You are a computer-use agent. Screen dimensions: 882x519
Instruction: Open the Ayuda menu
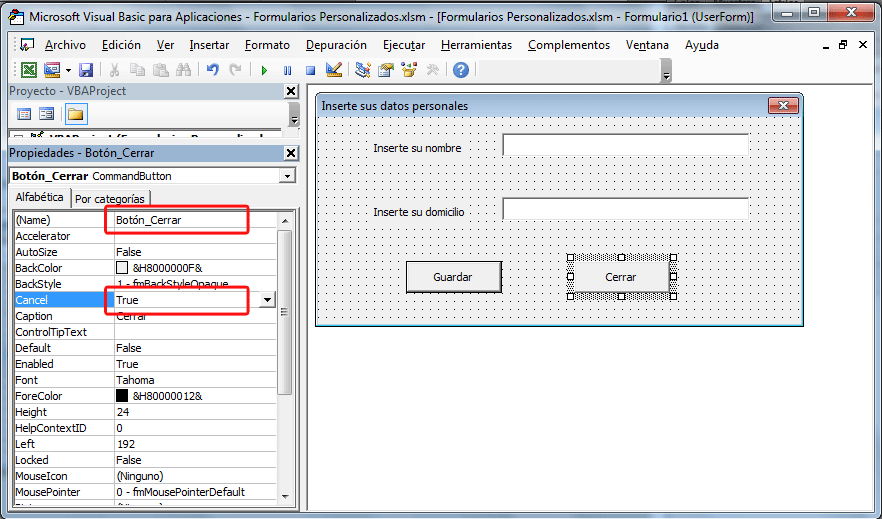(701, 45)
